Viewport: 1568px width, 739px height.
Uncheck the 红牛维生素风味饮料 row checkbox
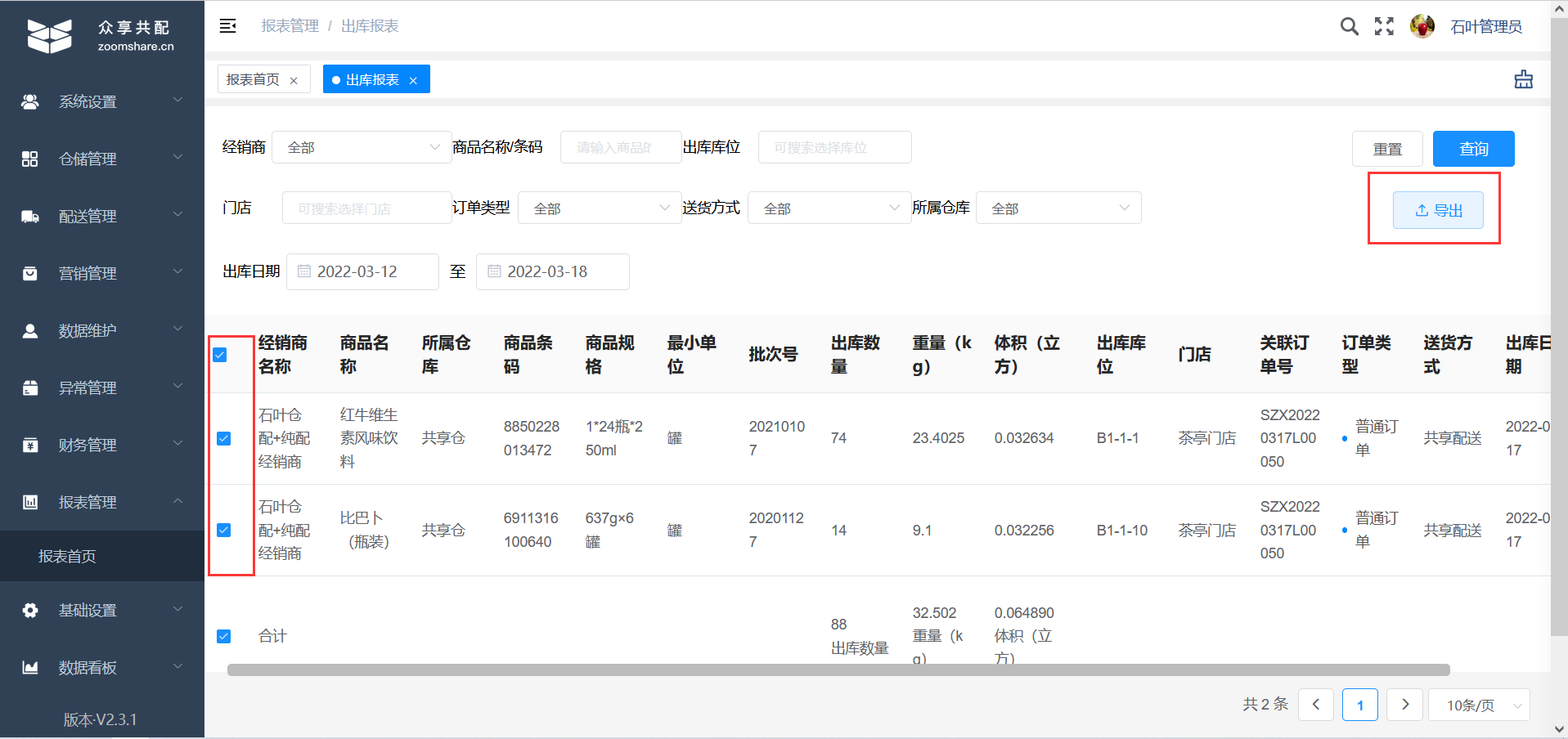pos(223,438)
